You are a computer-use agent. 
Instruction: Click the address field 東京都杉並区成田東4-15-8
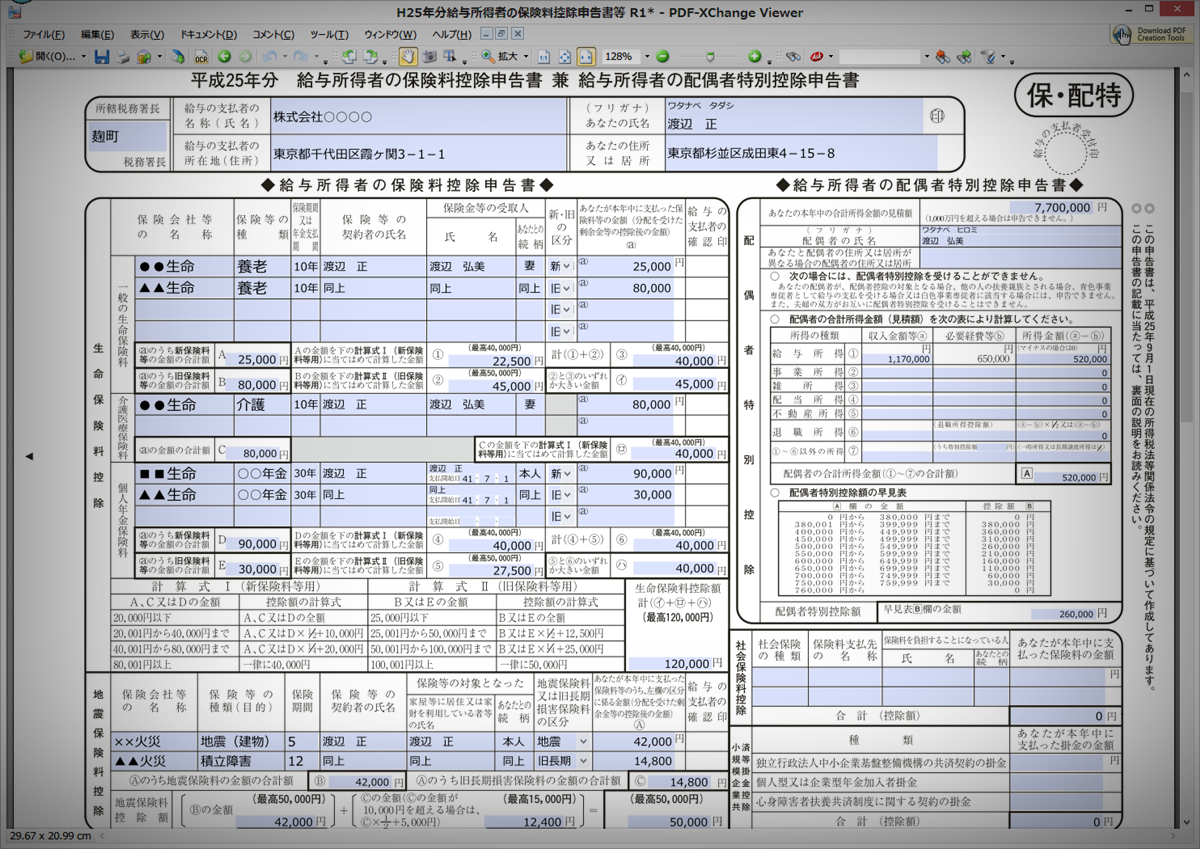(802, 153)
